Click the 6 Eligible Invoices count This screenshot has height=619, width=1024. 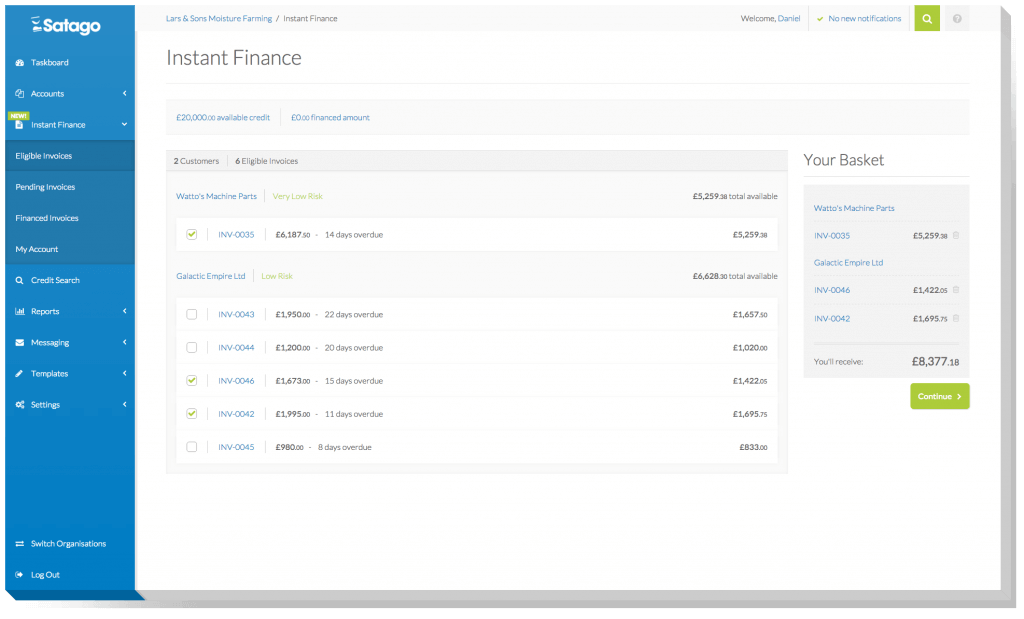pyautogui.click(x=266, y=161)
